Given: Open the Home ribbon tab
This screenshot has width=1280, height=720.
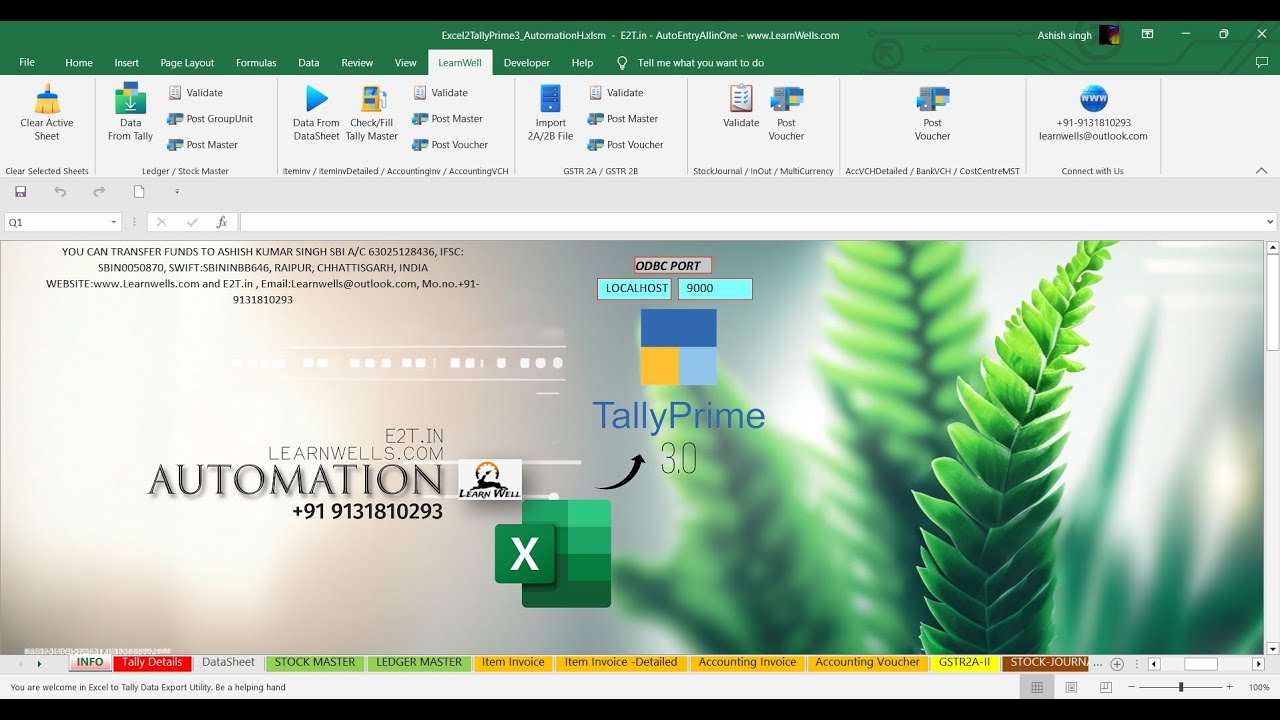Looking at the screenshot, I should tap(79, 62).
